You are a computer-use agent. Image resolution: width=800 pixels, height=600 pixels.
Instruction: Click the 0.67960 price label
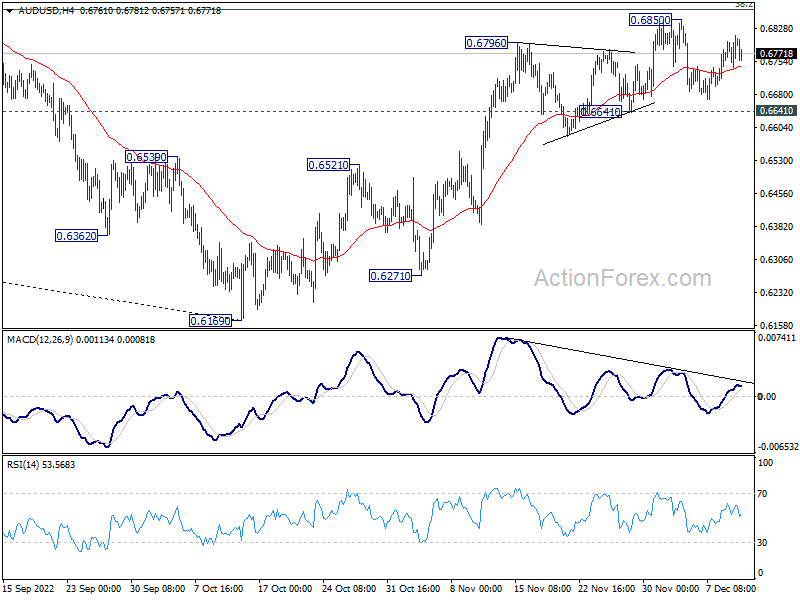pyautogui.click(x=487, y=43)
